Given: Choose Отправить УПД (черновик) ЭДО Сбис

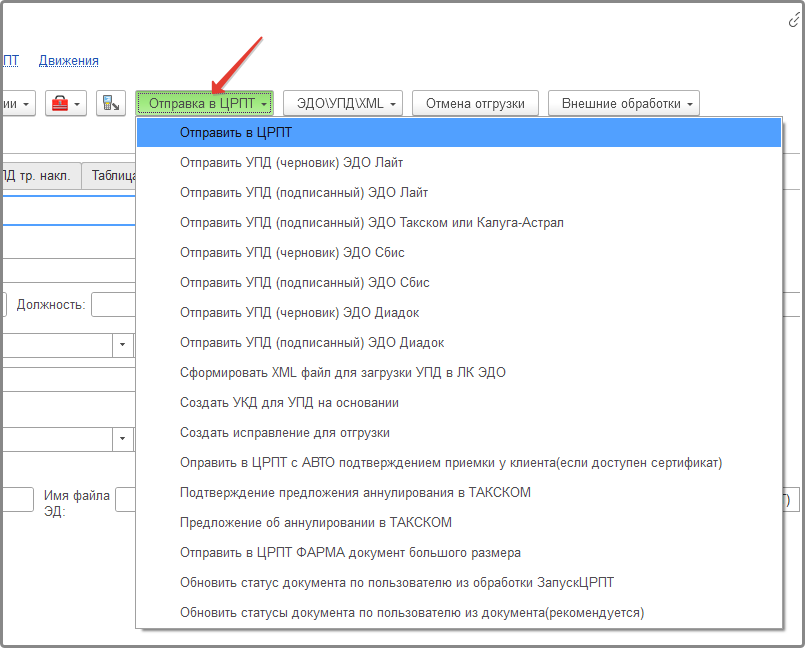Looking at the screenshot, I should tap(459, 253).
